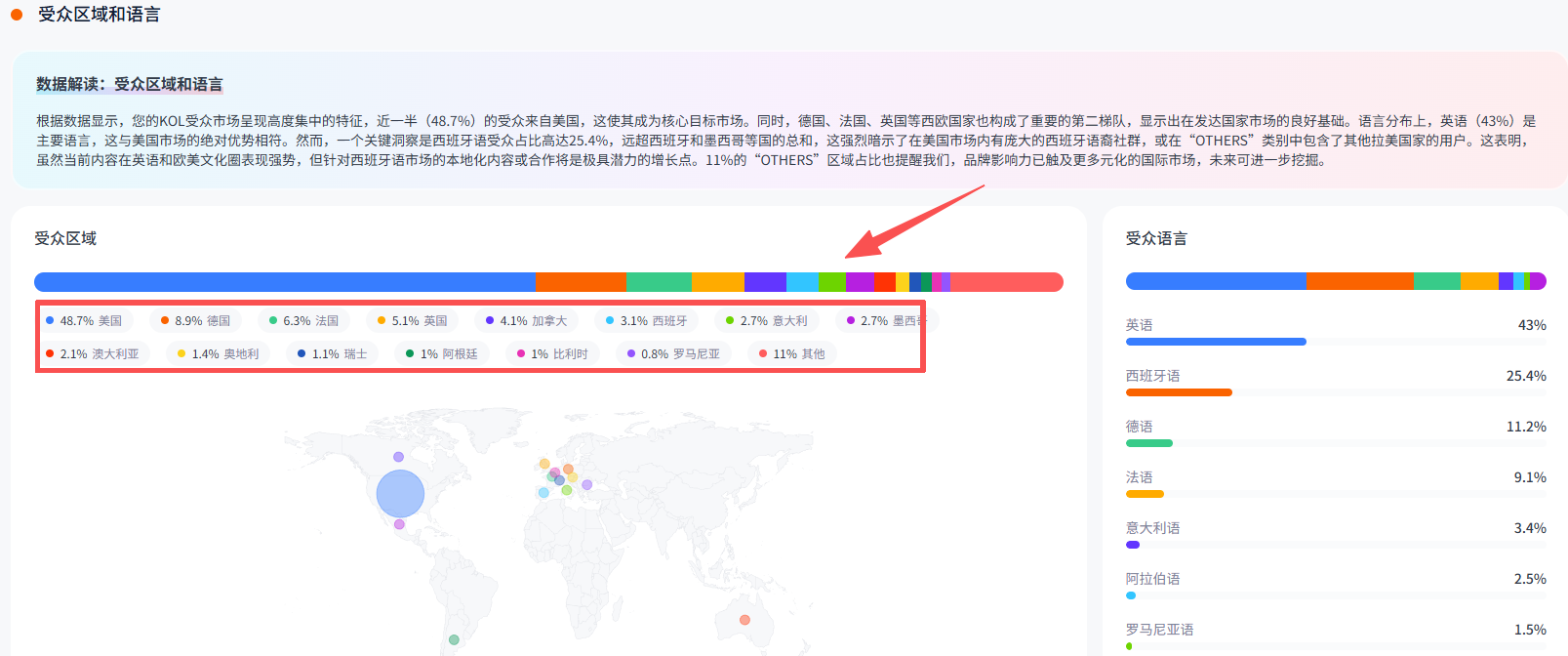Click the 受众语言 card title
The width and height of the screenshot is (1568, 656).
(1156, 238)
